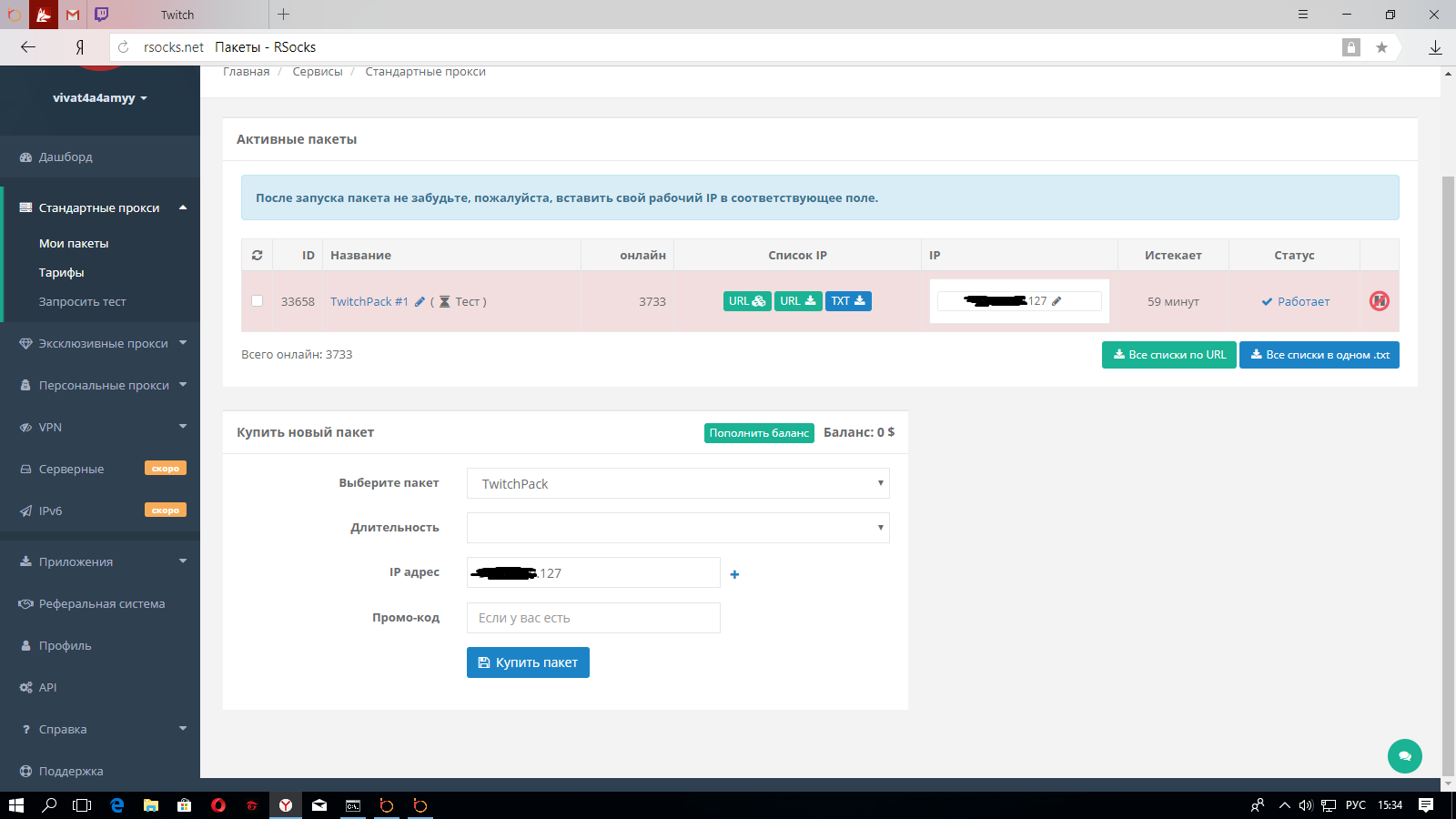Viewport: 1456px width, 819px height.
Task: Go to 'Дашборд' in sidebar
Action: coord(66,157)
